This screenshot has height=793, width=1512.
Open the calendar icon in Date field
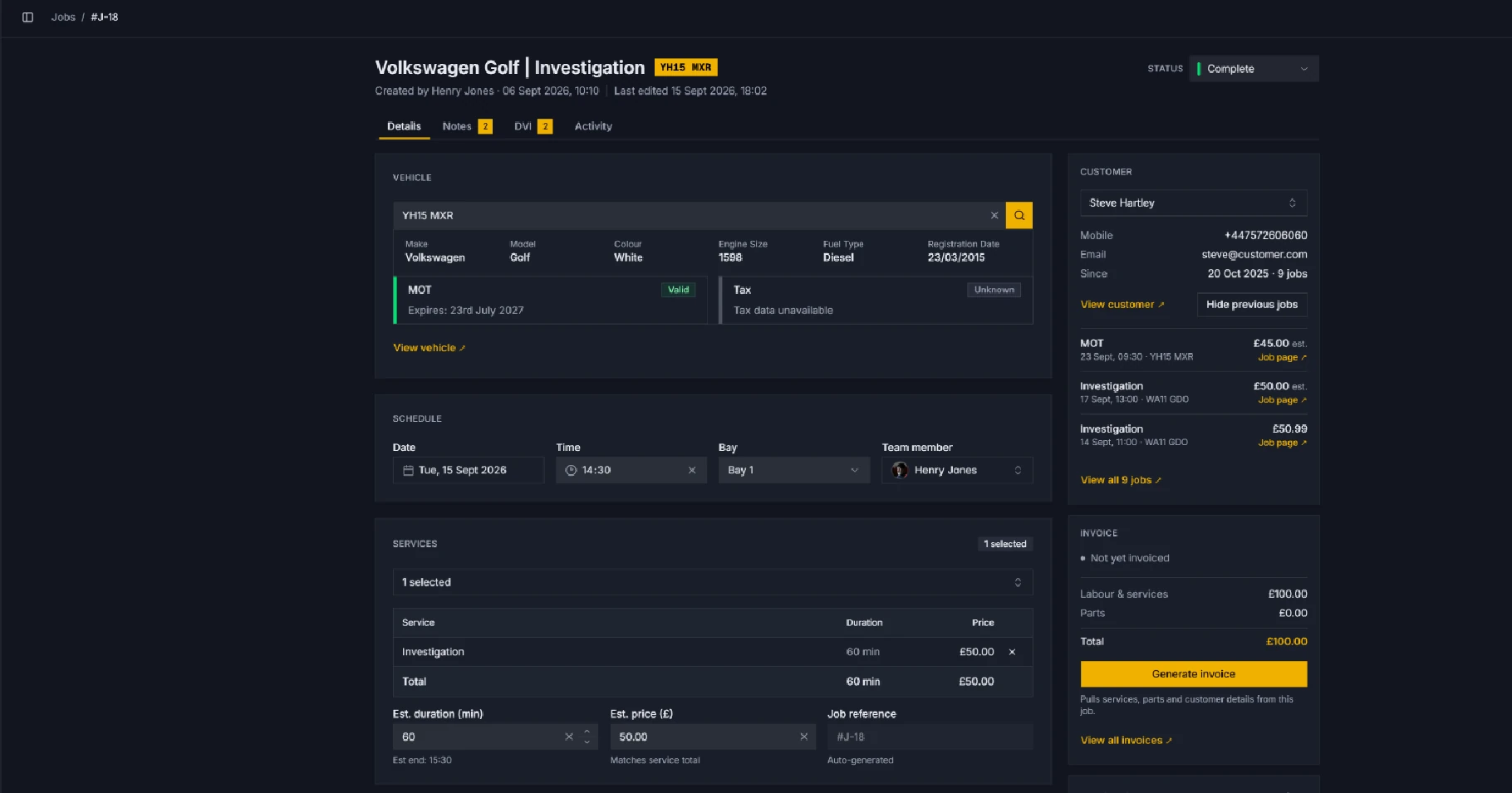[408, 470]
